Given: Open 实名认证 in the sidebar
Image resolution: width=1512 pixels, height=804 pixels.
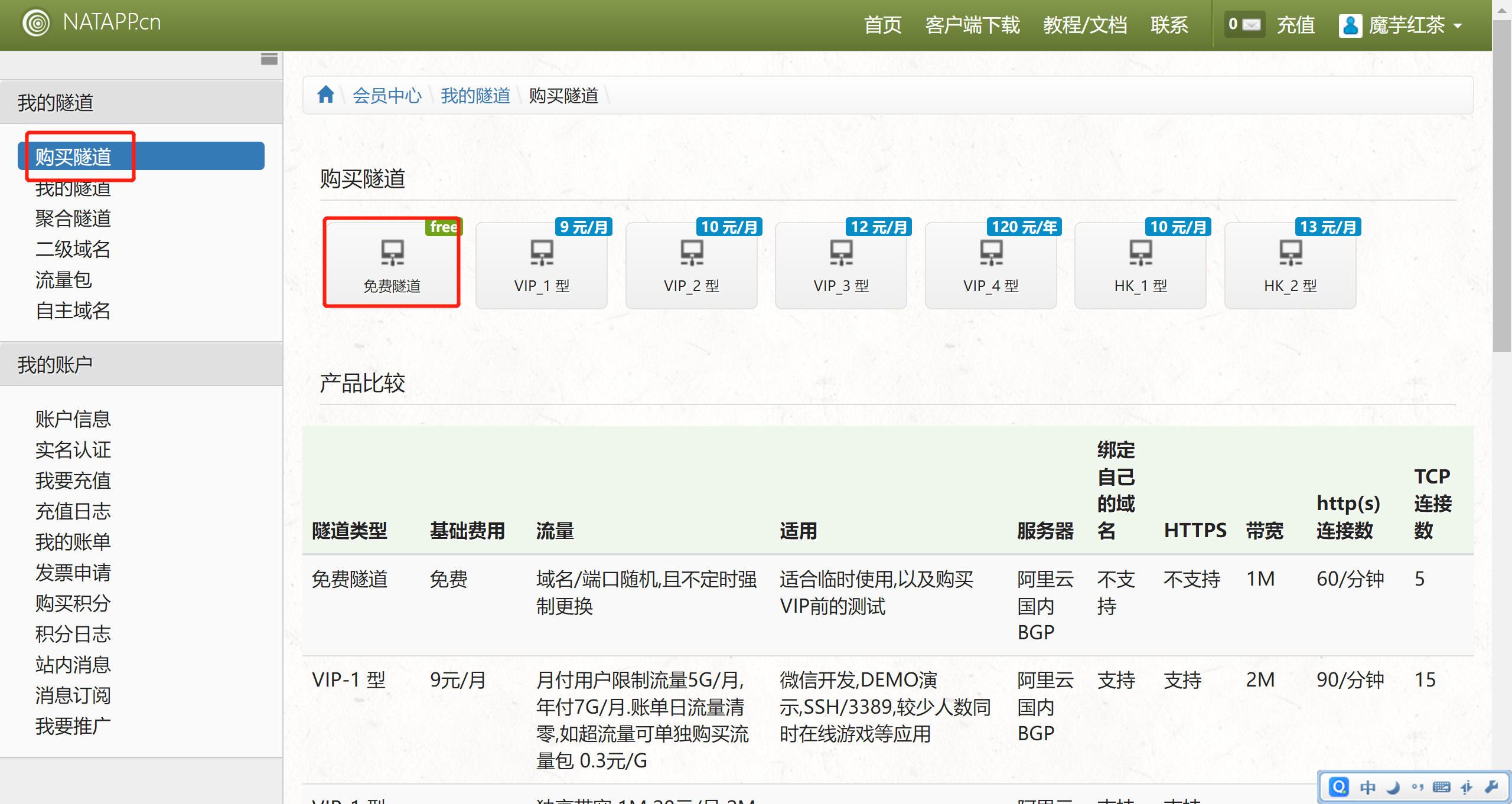Looking at the screenshot, I should click(x=73, y=450).
